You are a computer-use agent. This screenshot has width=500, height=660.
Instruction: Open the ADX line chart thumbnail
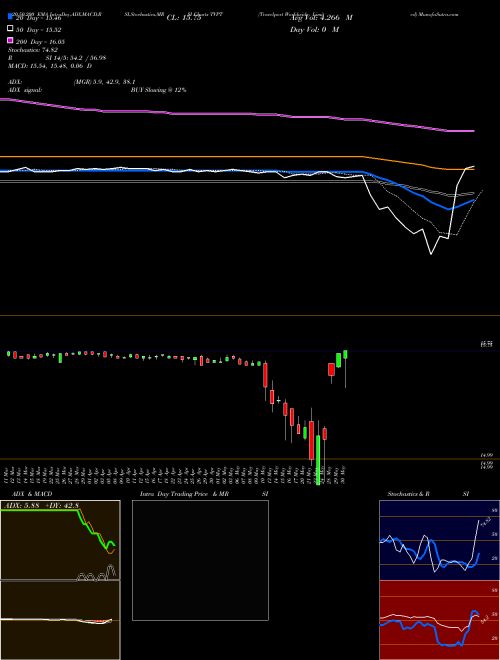60,540
